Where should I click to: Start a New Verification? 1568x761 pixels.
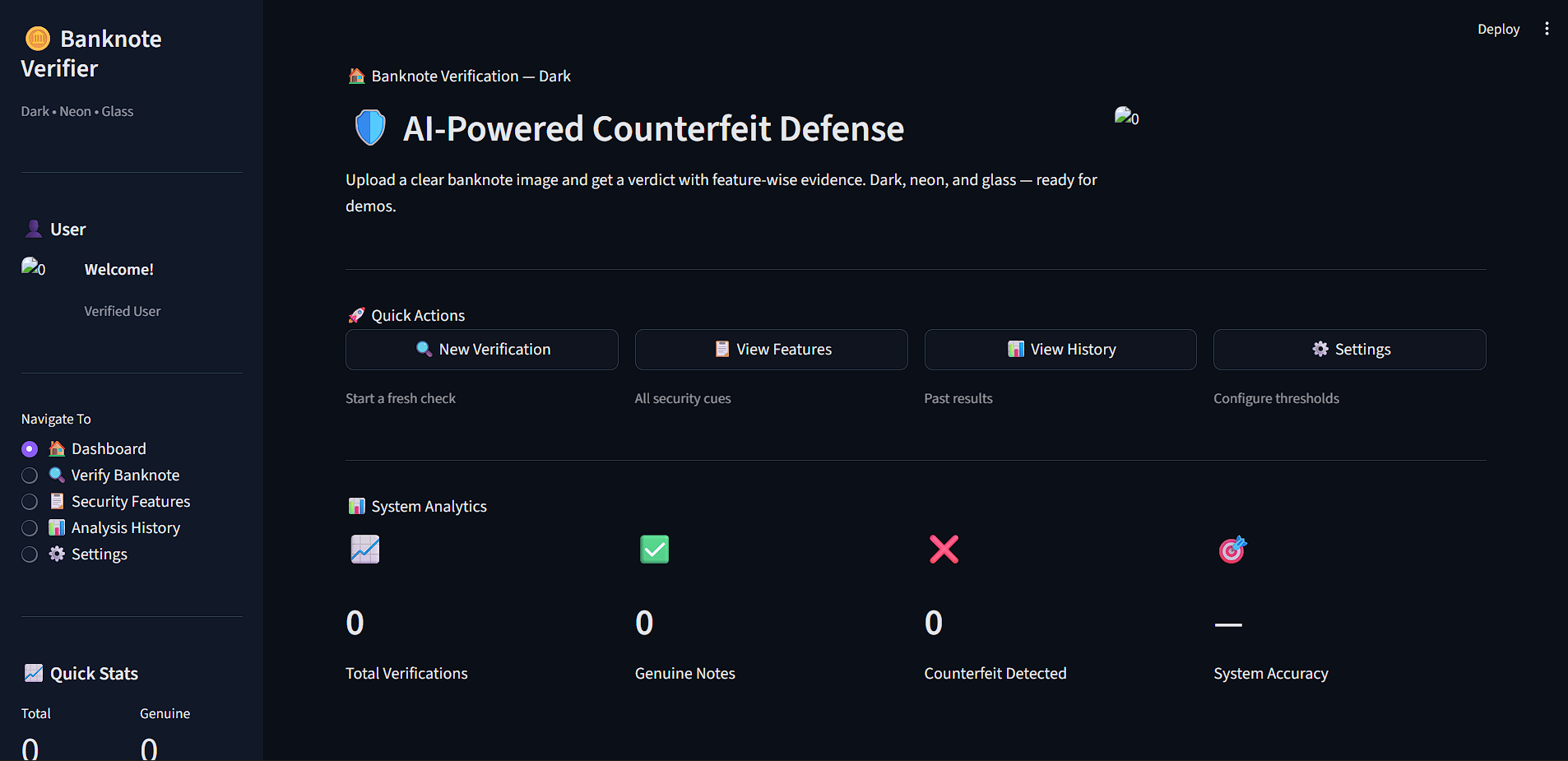point(482,350)
